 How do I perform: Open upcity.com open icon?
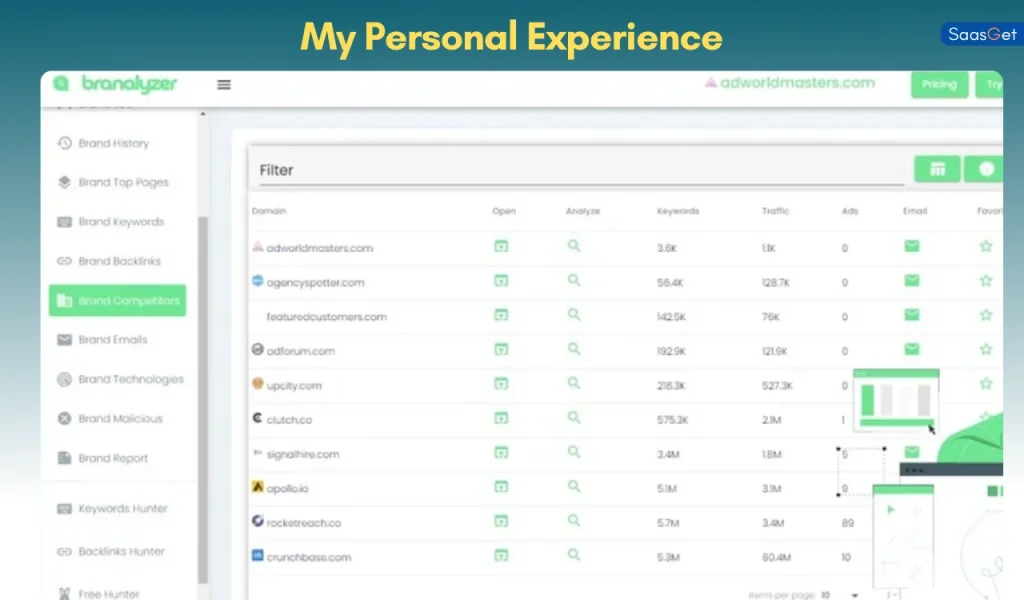coord(501,384)
